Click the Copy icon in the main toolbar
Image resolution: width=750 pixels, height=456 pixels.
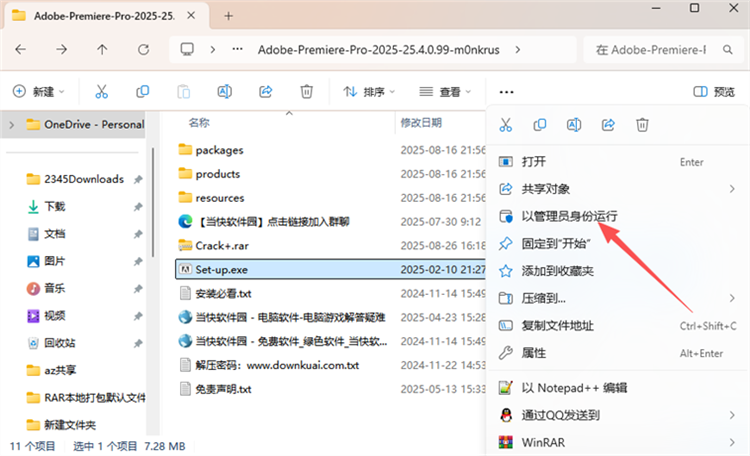pos(143,91)
